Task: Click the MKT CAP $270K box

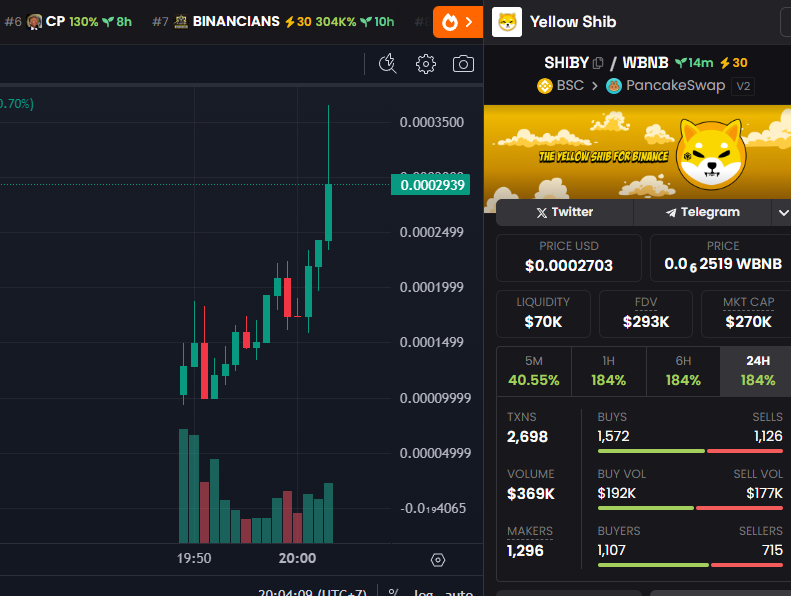Action: 748,314
